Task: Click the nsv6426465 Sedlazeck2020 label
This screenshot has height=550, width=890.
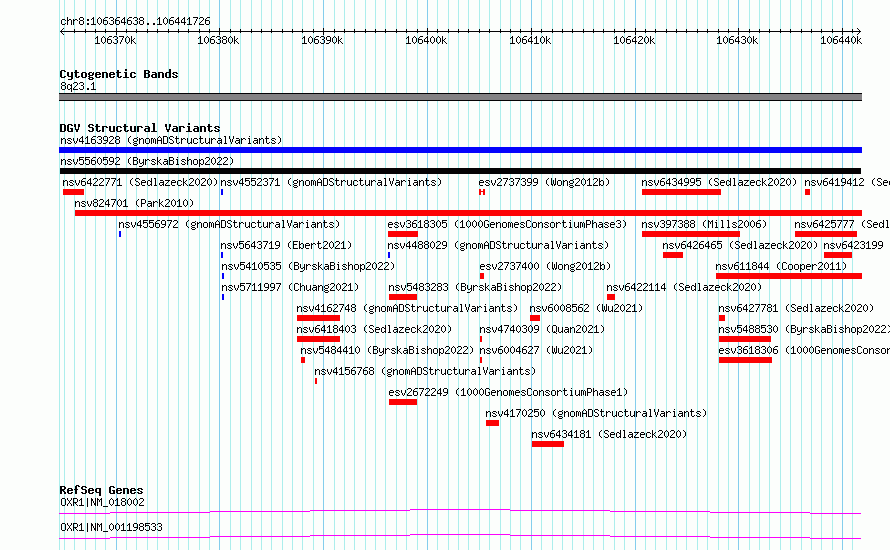Action: (x=740, y=245)
